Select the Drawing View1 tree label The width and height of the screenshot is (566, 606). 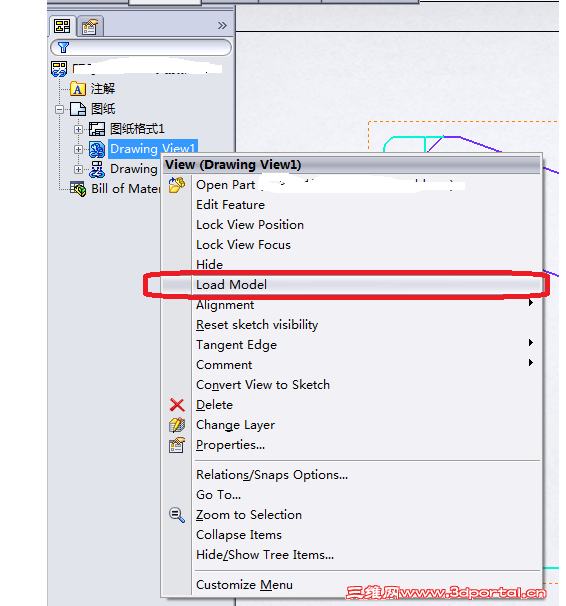tap(153, 149)
